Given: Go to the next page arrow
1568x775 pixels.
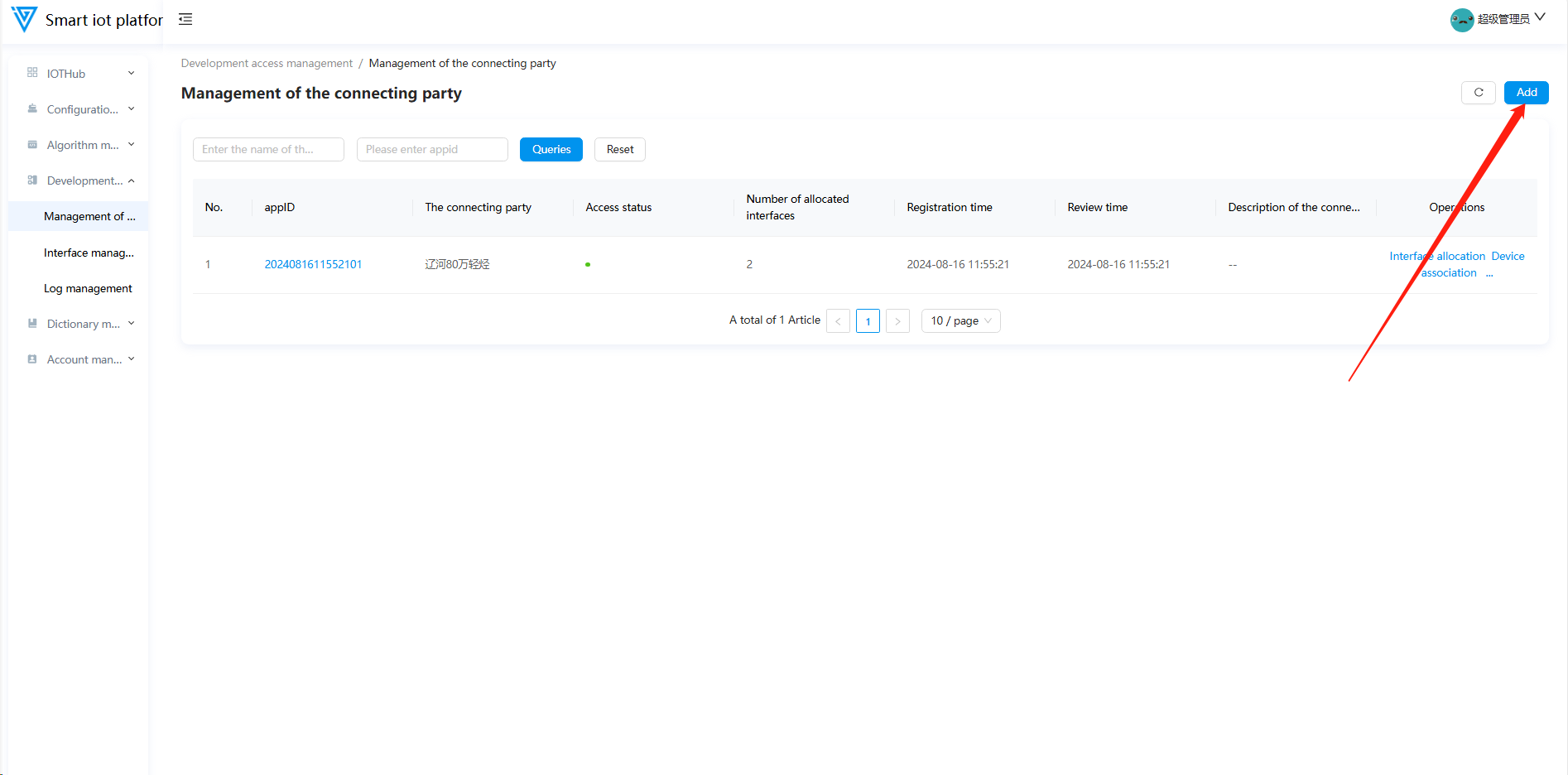Looking at the screenshot, I should pos(897,321).
